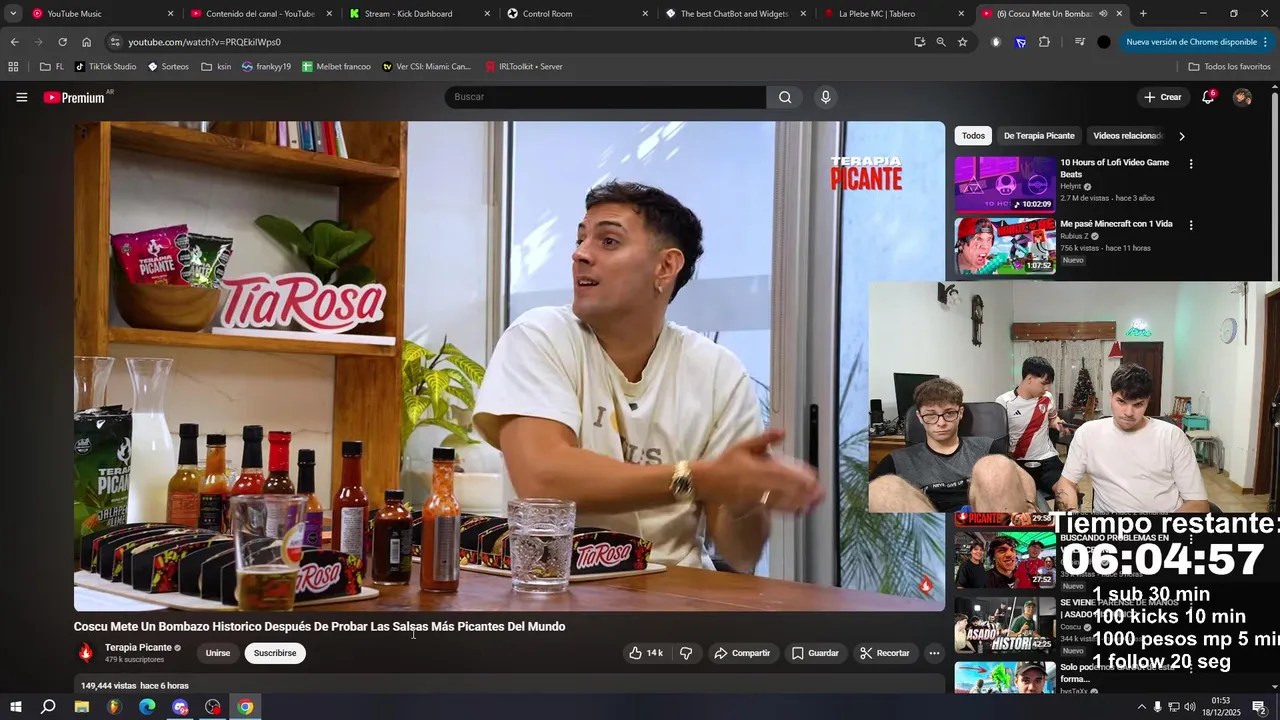The image size is (1280, 720).
Task: Click the search magnifier button next to Buscar
Action: 785,97
